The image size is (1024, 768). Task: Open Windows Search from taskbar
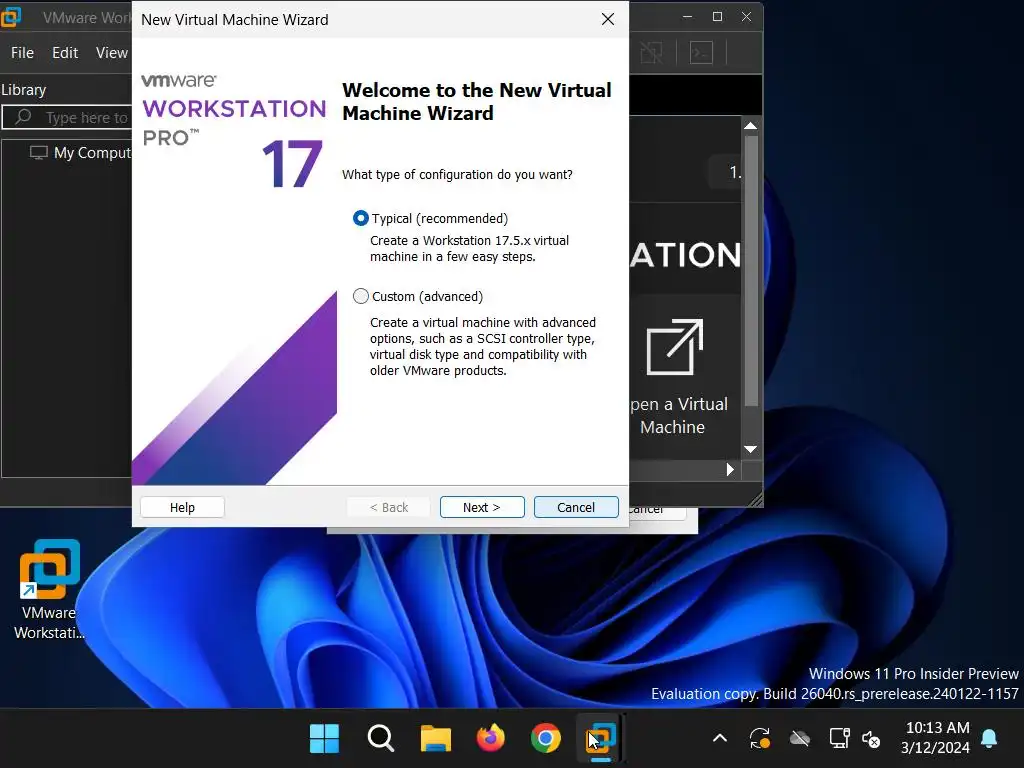pyautogui.click(x=381, y=739)
